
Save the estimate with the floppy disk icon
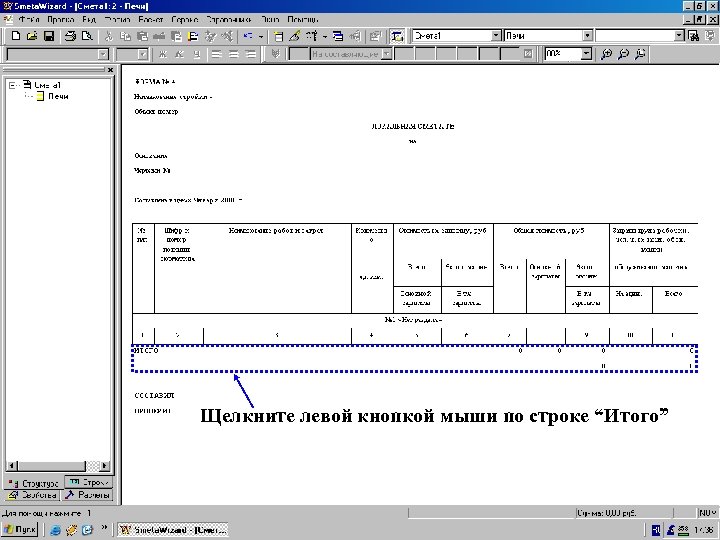[x=48, y=36]
